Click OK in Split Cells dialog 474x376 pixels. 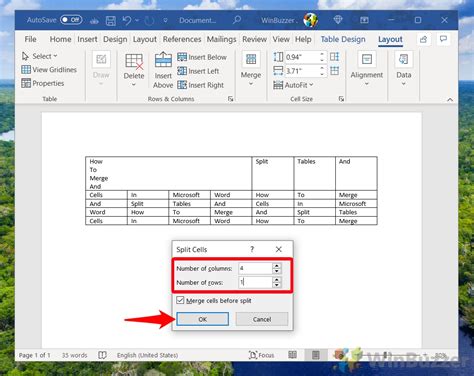pyautogui.click(x=203, y=319)
